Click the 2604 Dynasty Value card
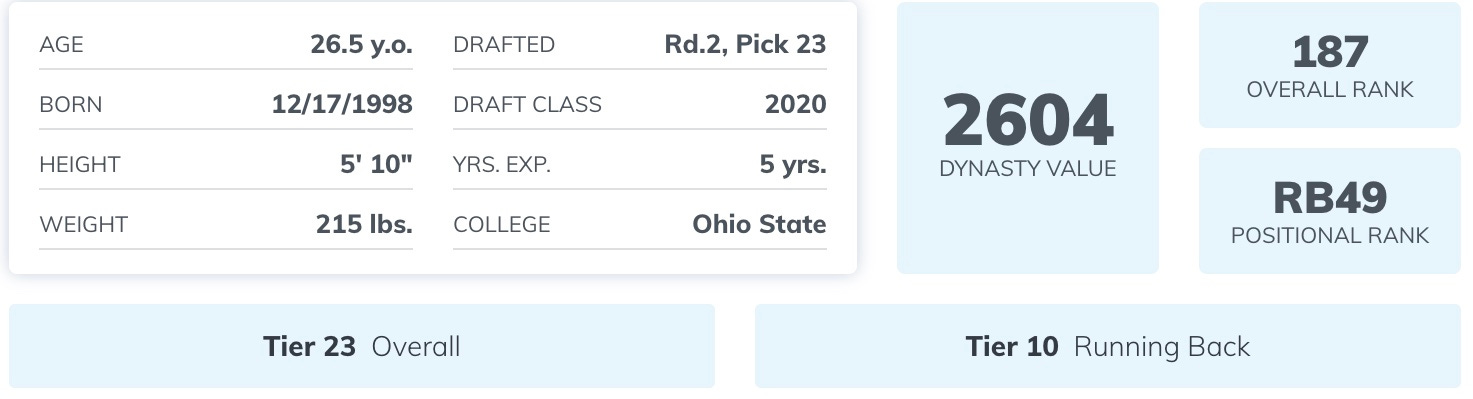 coord(1027,138)
